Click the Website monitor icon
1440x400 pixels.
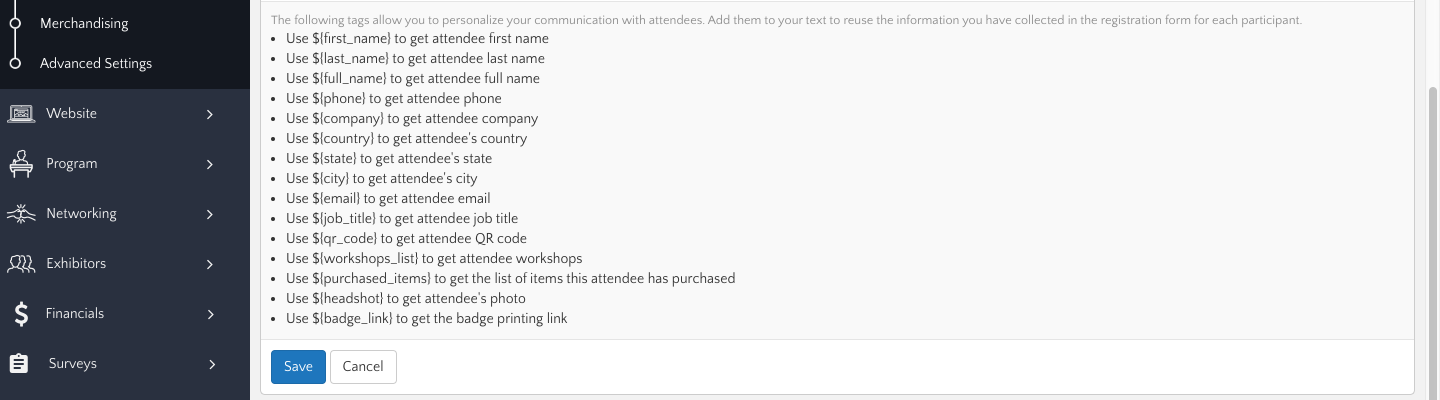coord(21,114)
